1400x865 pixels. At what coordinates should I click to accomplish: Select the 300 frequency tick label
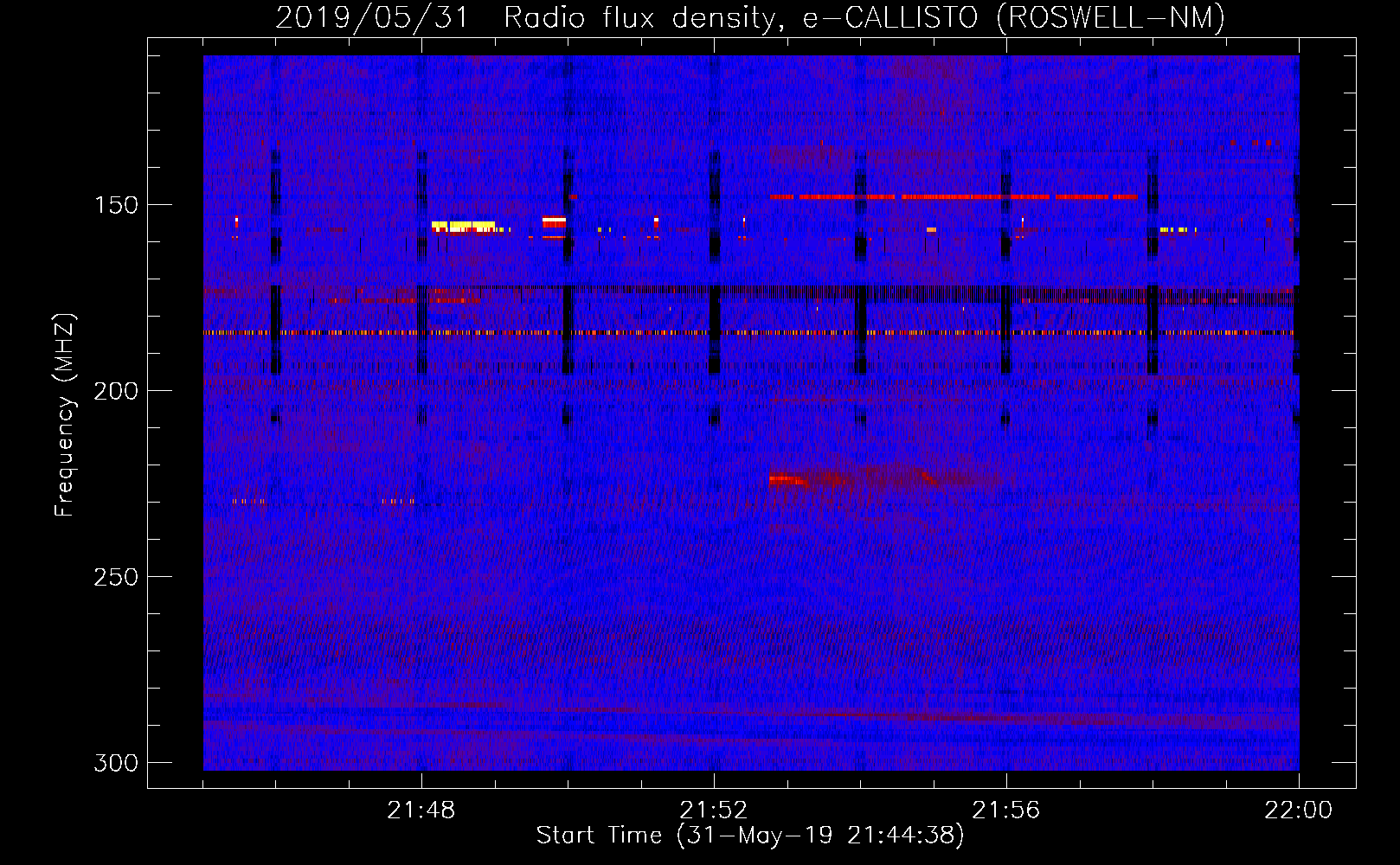(116, 763)
